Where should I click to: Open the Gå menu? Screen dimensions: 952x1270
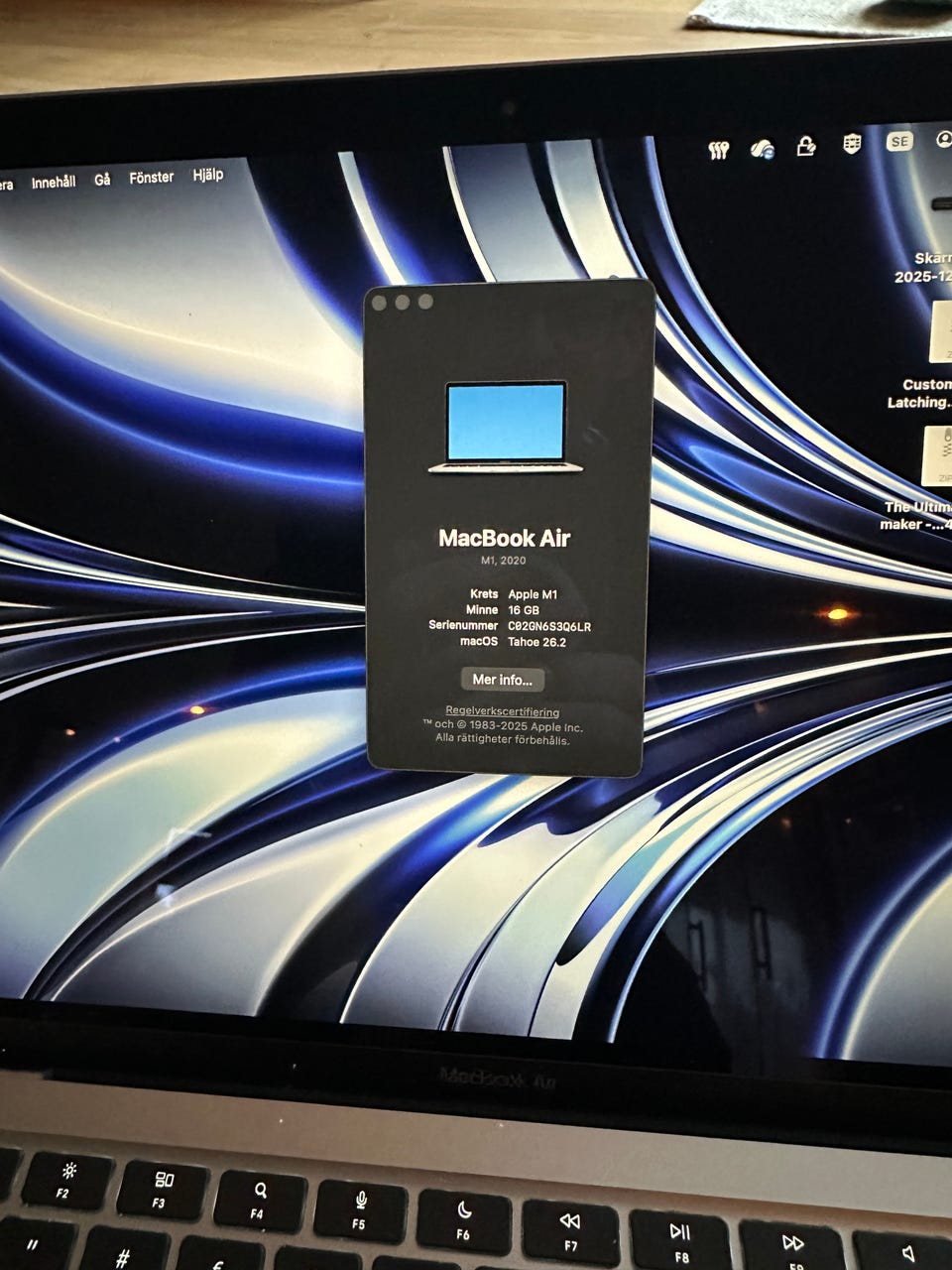[102, 180]
